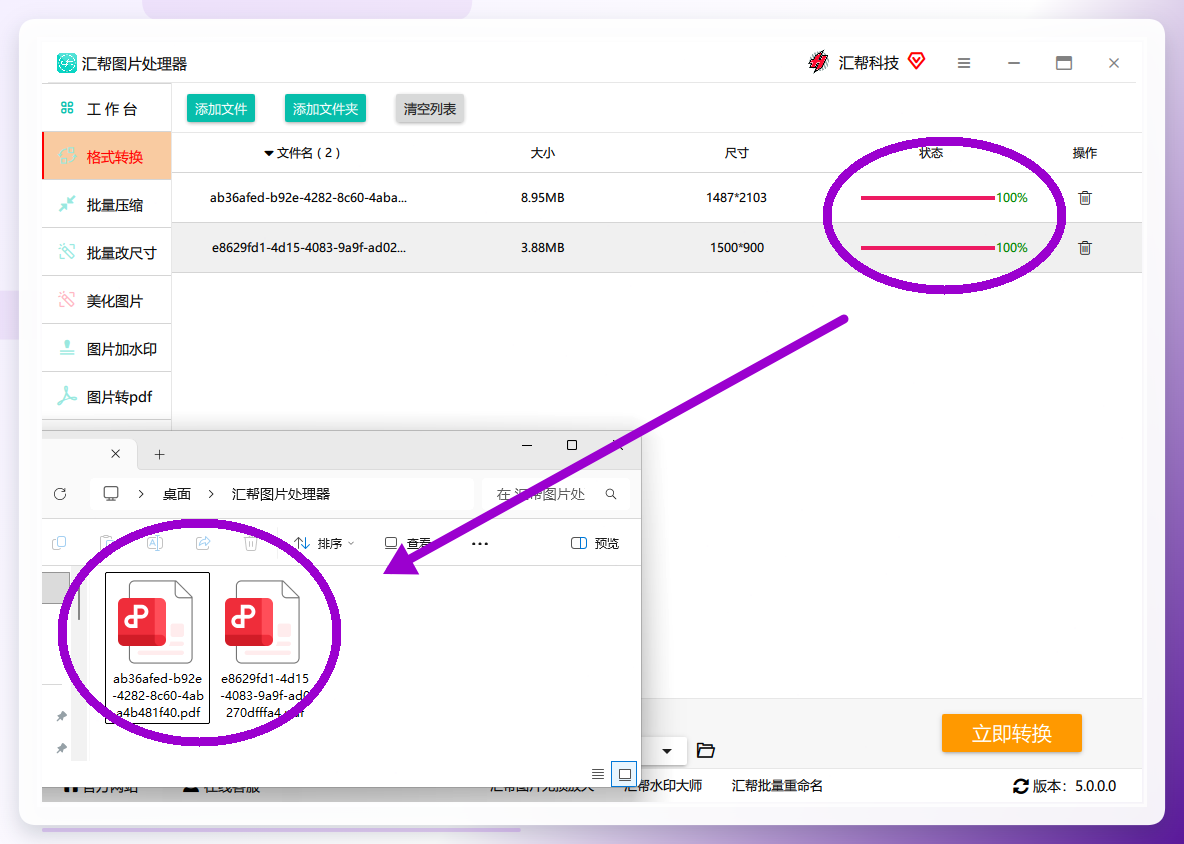Close the current Explorer tab
The width and height of the screenshot is (1184, 844).
[116, 454]
